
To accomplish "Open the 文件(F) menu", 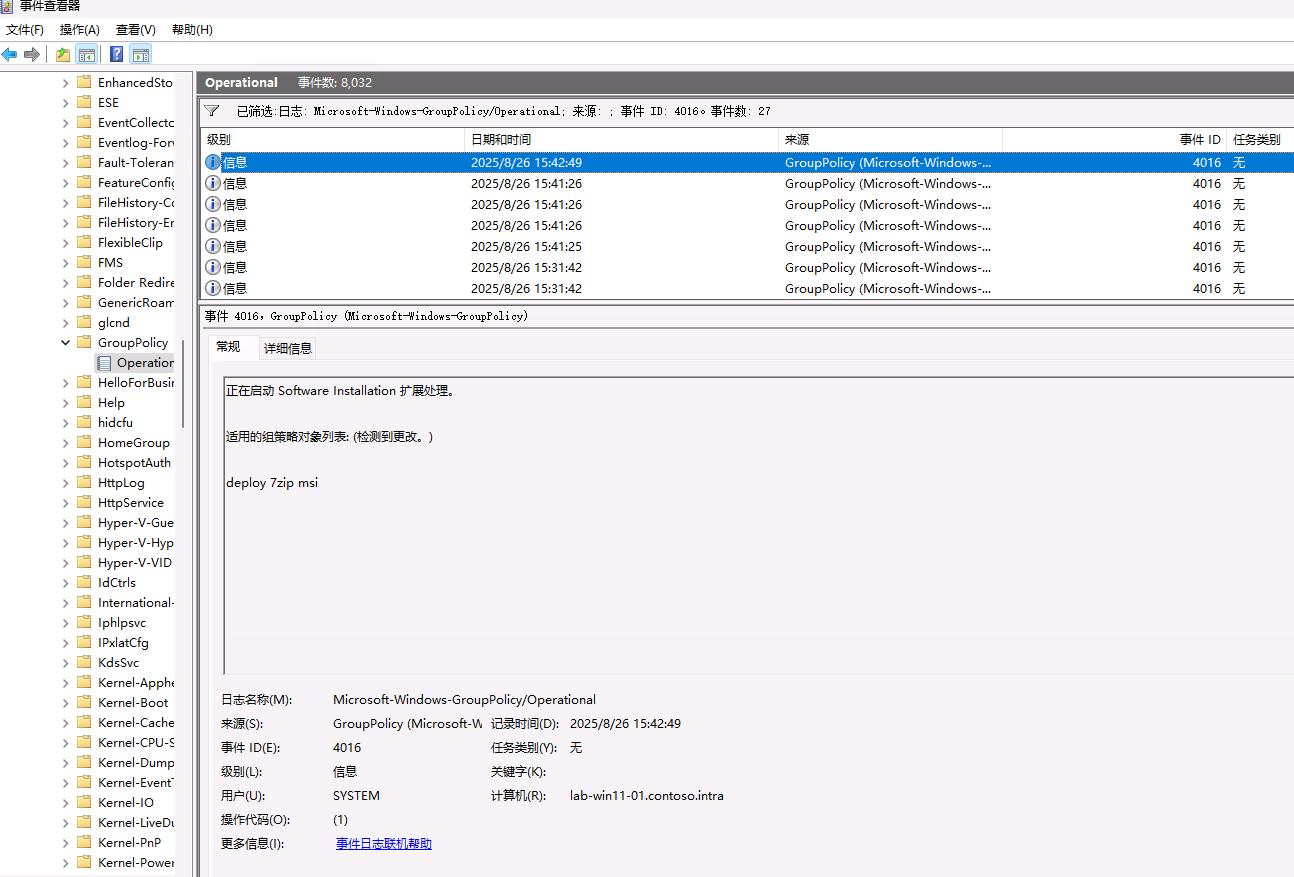I will [25, 30].
